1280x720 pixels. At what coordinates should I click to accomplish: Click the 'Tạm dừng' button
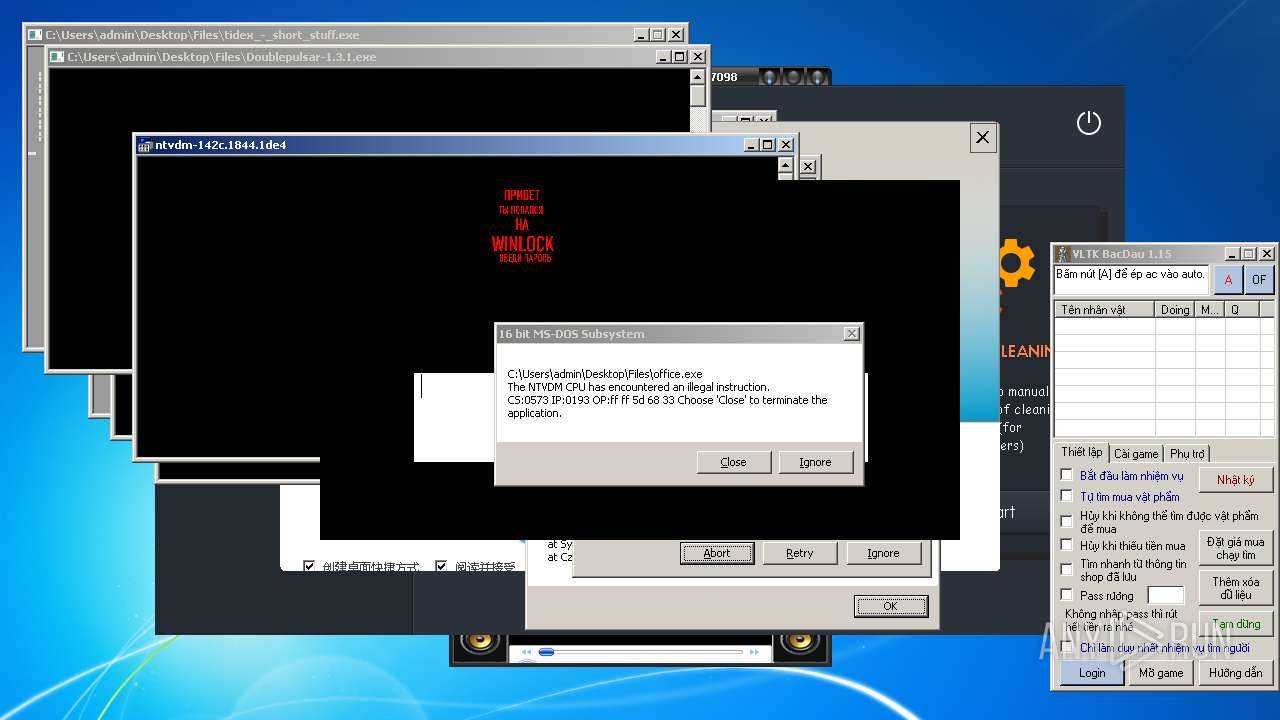point(1235,624)
